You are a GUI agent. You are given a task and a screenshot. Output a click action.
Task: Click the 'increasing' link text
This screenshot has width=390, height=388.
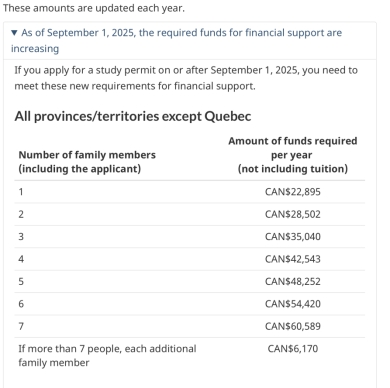click(35, 49)
